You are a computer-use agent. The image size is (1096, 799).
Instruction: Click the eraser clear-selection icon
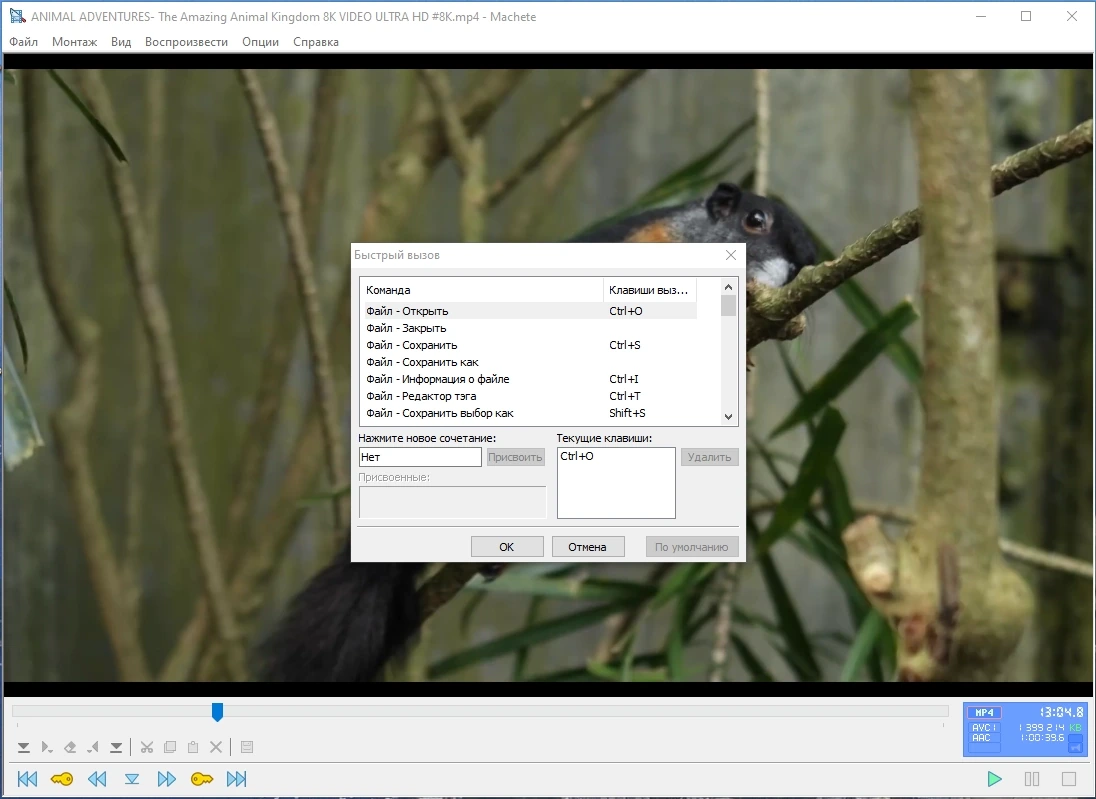pyautogui.click(x=70, y=747)
